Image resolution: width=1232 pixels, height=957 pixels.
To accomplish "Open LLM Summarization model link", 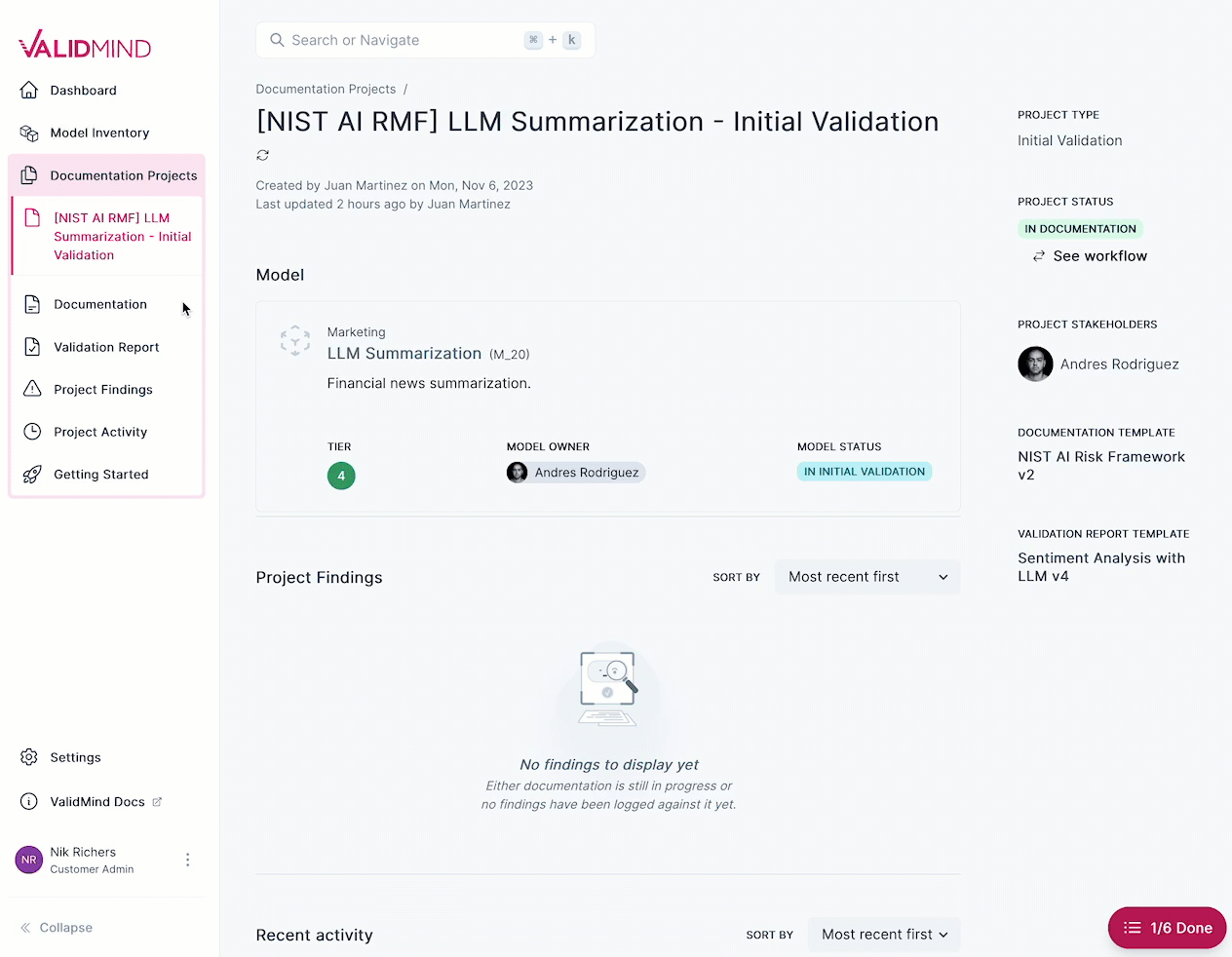I will 404,354.
